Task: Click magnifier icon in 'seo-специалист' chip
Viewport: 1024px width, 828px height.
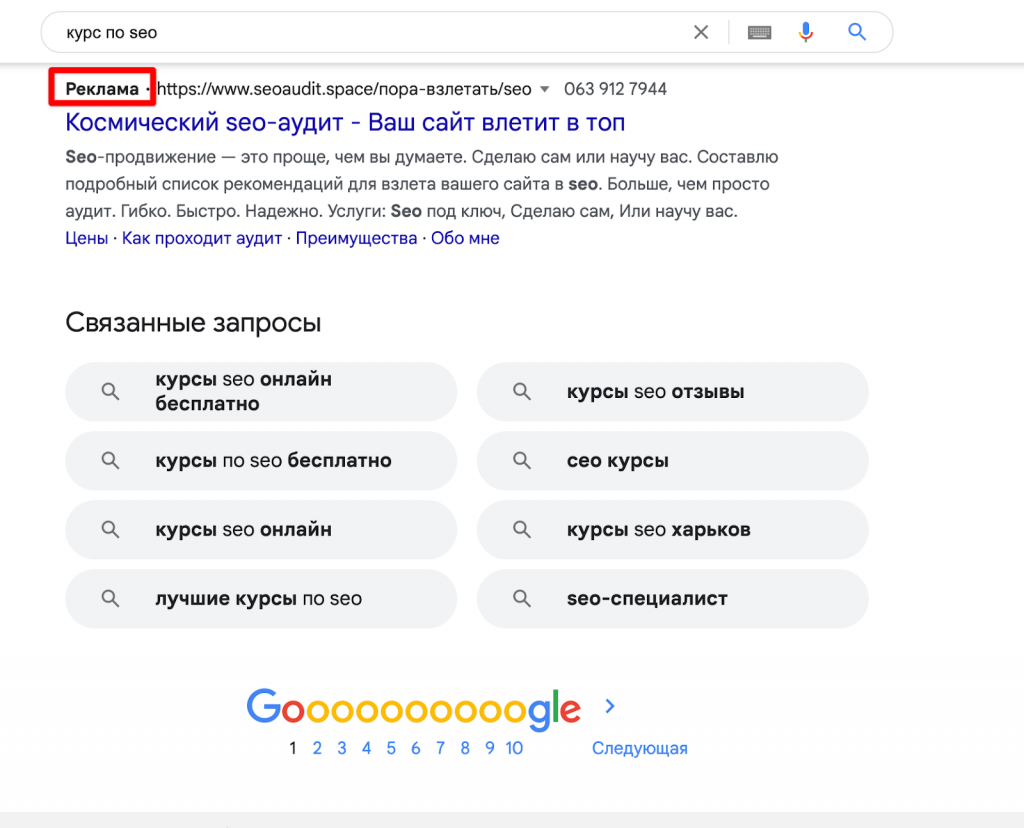Action: point(522,599)
